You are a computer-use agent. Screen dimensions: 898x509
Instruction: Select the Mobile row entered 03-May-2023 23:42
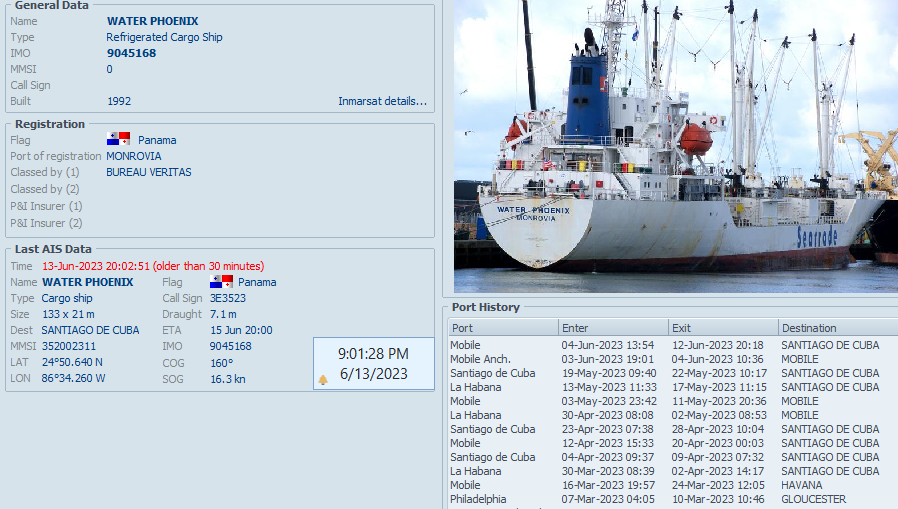pos(673,401)
